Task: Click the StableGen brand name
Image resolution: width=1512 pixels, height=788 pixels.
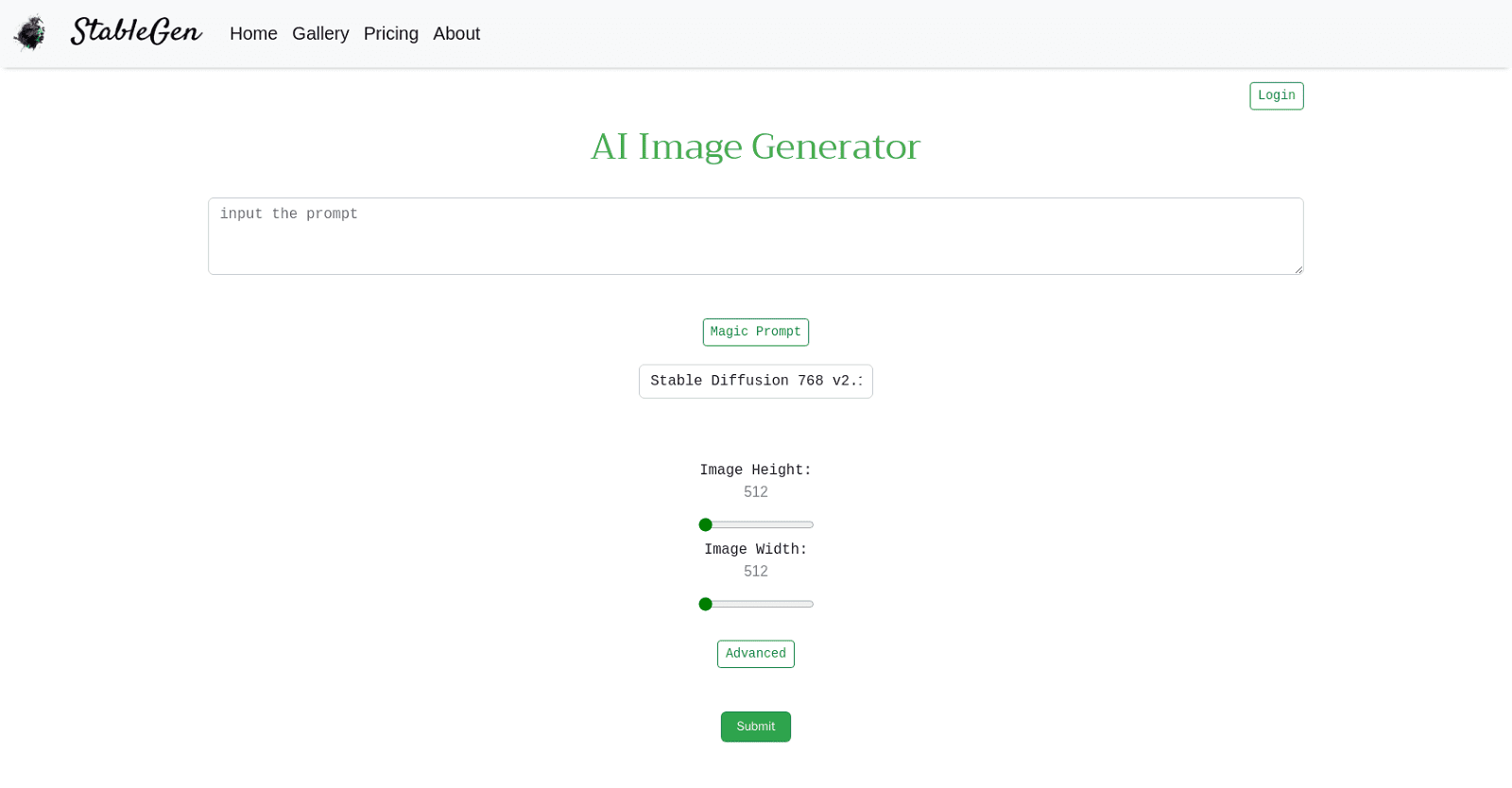Action: pyautogui.click(x=136, y=32)
